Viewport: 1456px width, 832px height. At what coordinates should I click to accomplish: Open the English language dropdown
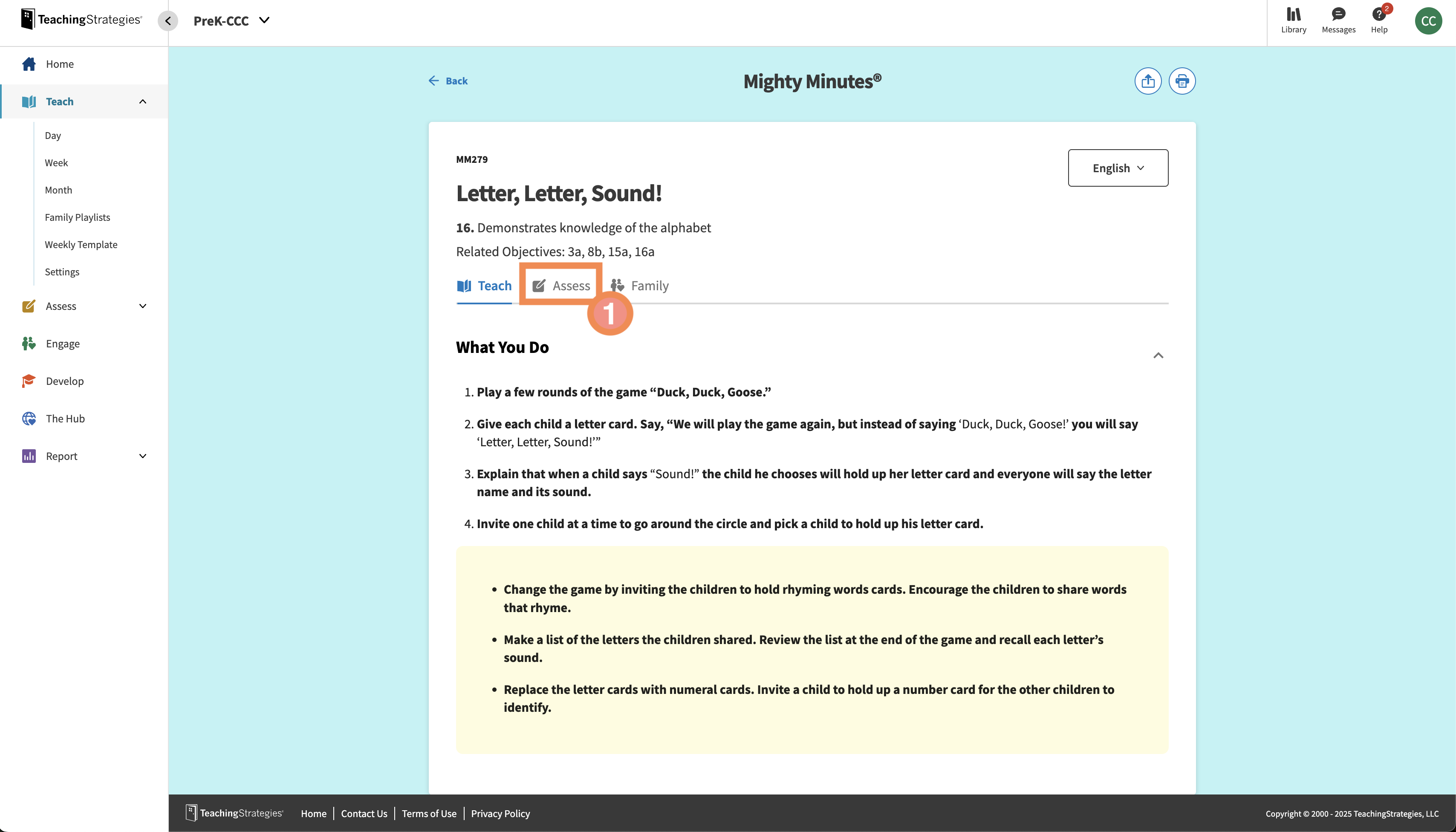[x=1117, y=168]
